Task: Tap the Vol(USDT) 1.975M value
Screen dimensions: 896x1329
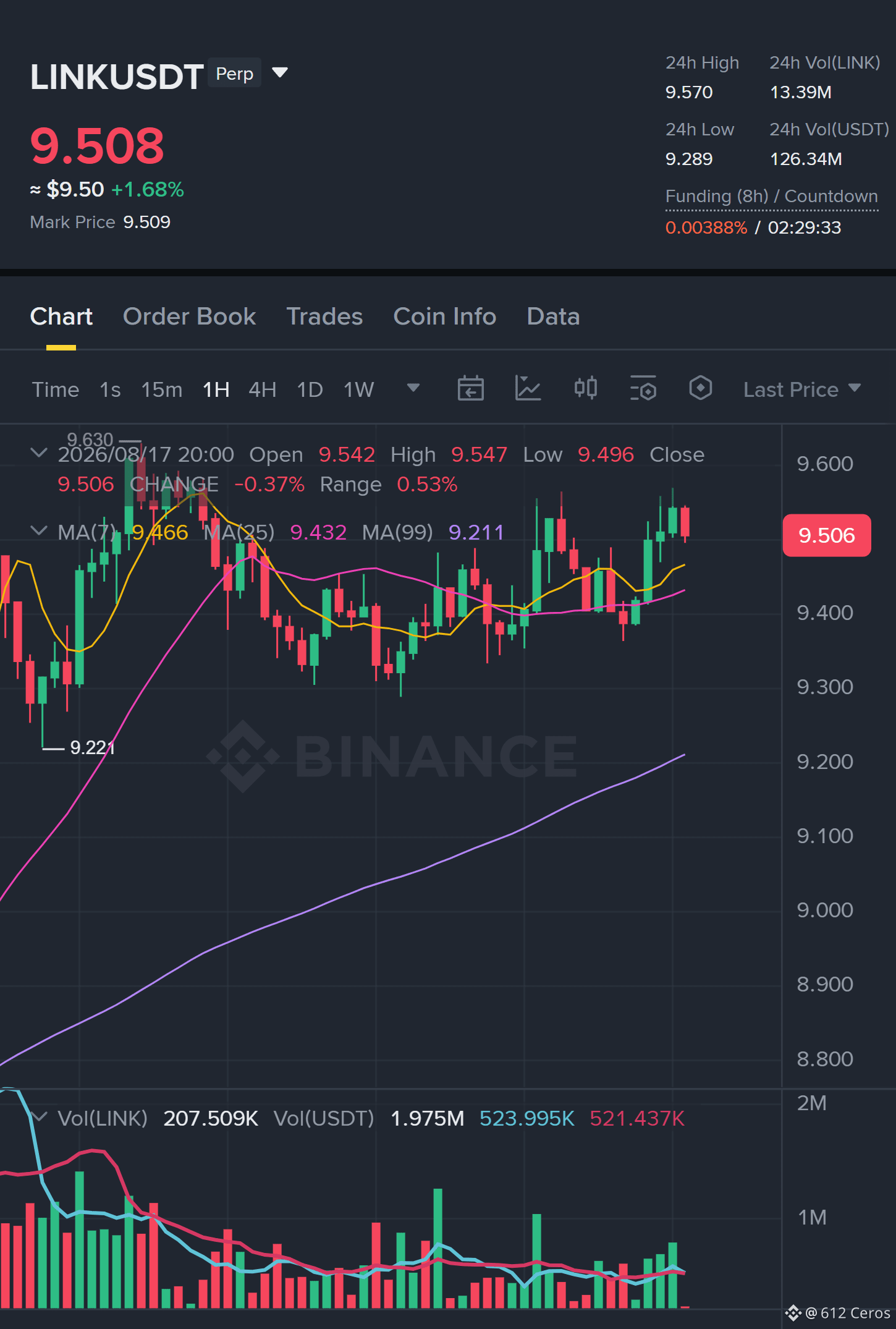Action: (x=427, y=1118)
